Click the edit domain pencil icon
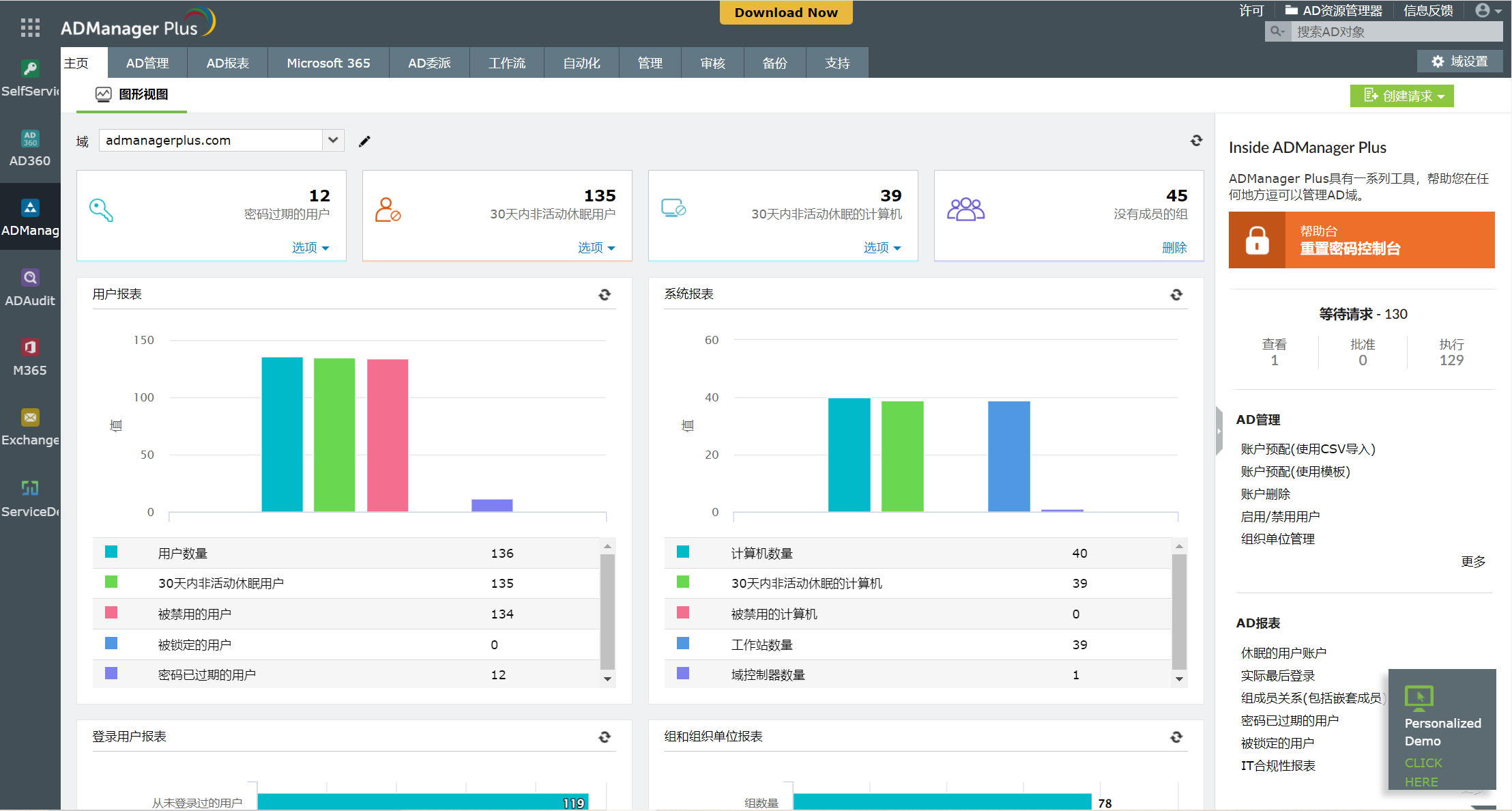This screenshot has width=1512, height=811. coord(365,141)
